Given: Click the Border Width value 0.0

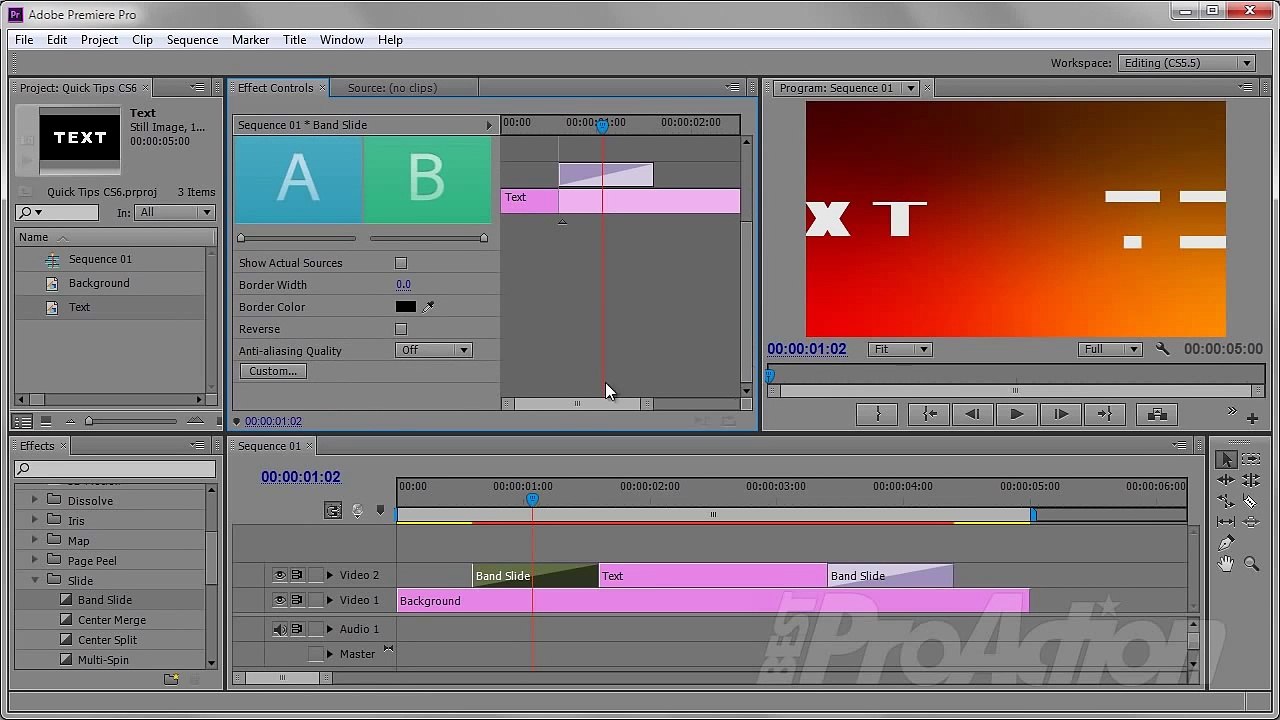Looking at the screenshot, I should pyautogui.click(x=403, y=285).
